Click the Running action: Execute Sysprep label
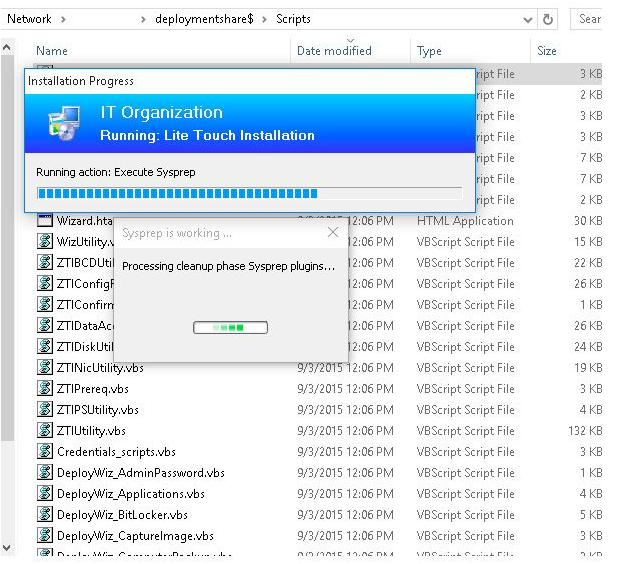631x564 pixels. click(x=115, y=172)
